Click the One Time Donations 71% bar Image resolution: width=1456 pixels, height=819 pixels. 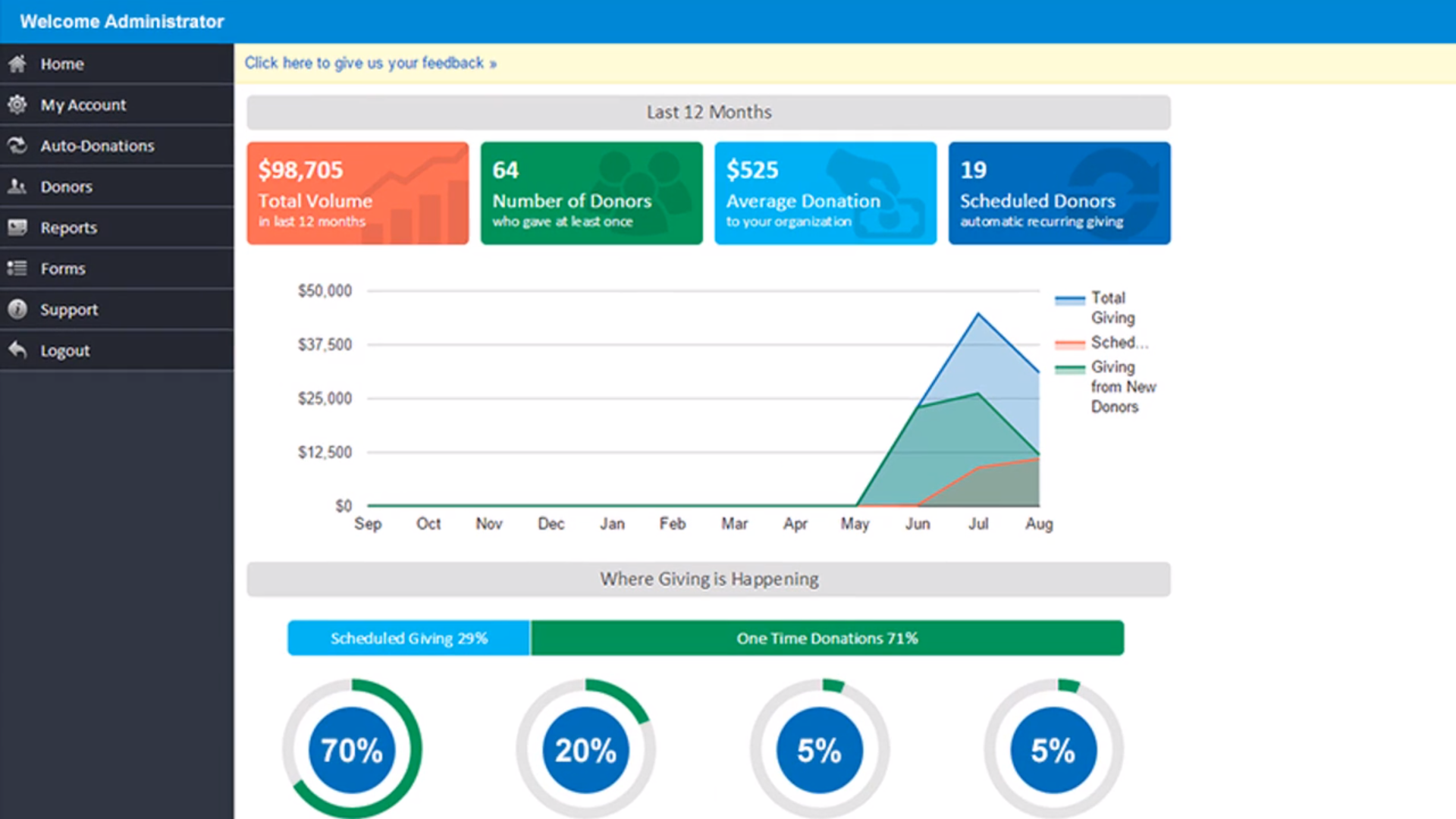point(827,639)
